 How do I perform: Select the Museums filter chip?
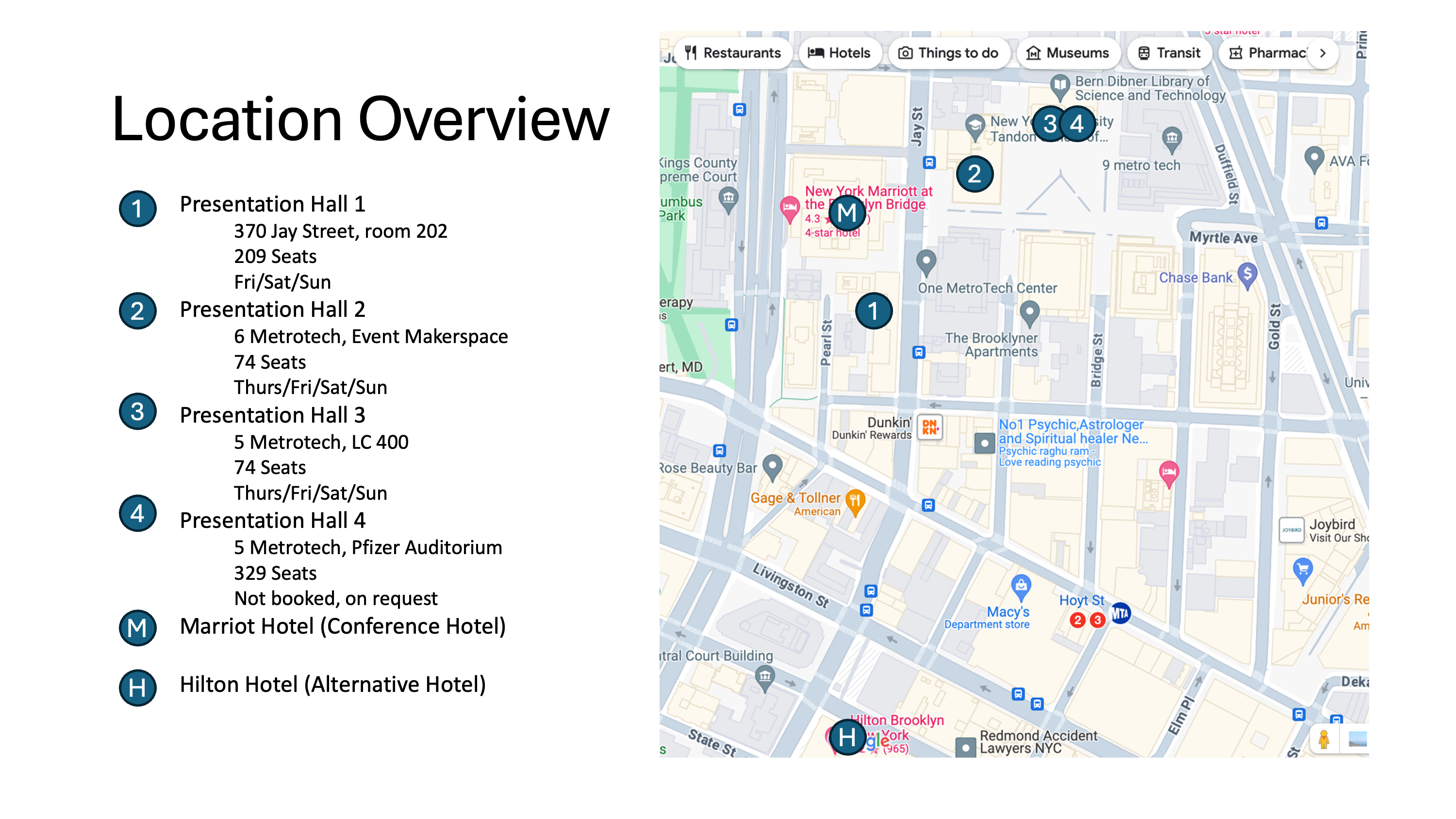1068,53
